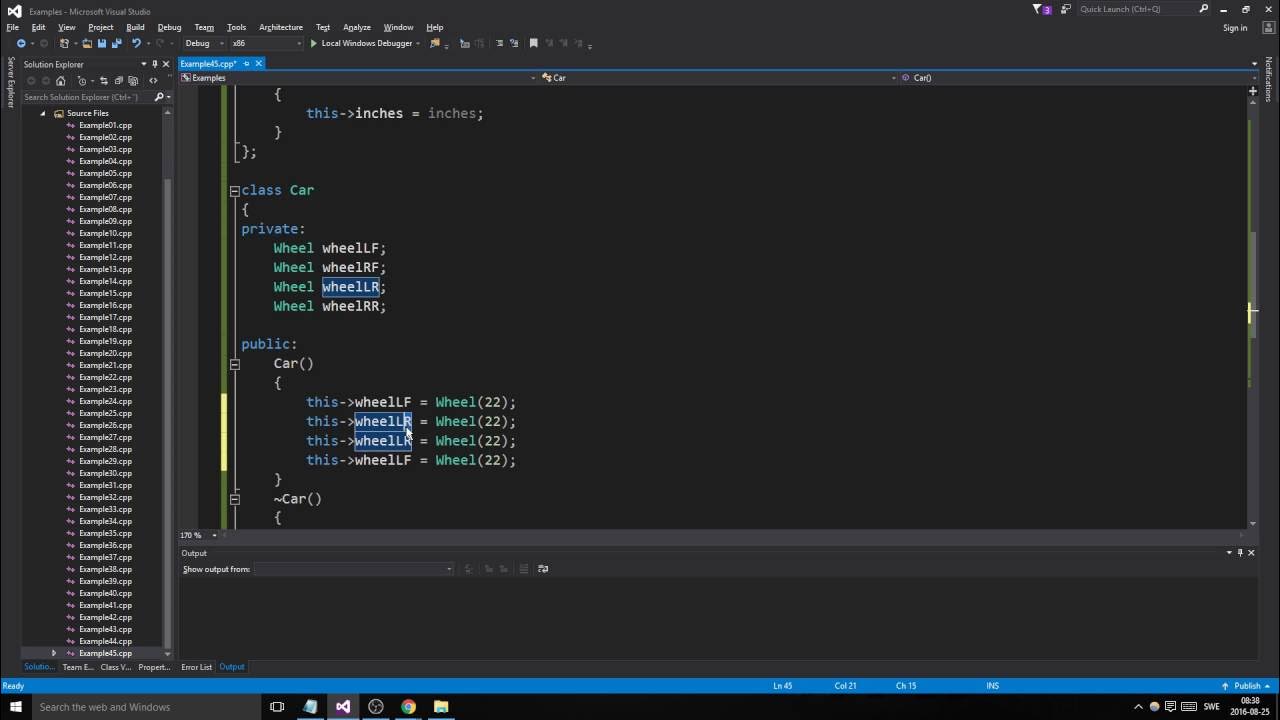Click the Windows Start button
This screenshot has width=1280, height=720.
[x=15, y=707]
